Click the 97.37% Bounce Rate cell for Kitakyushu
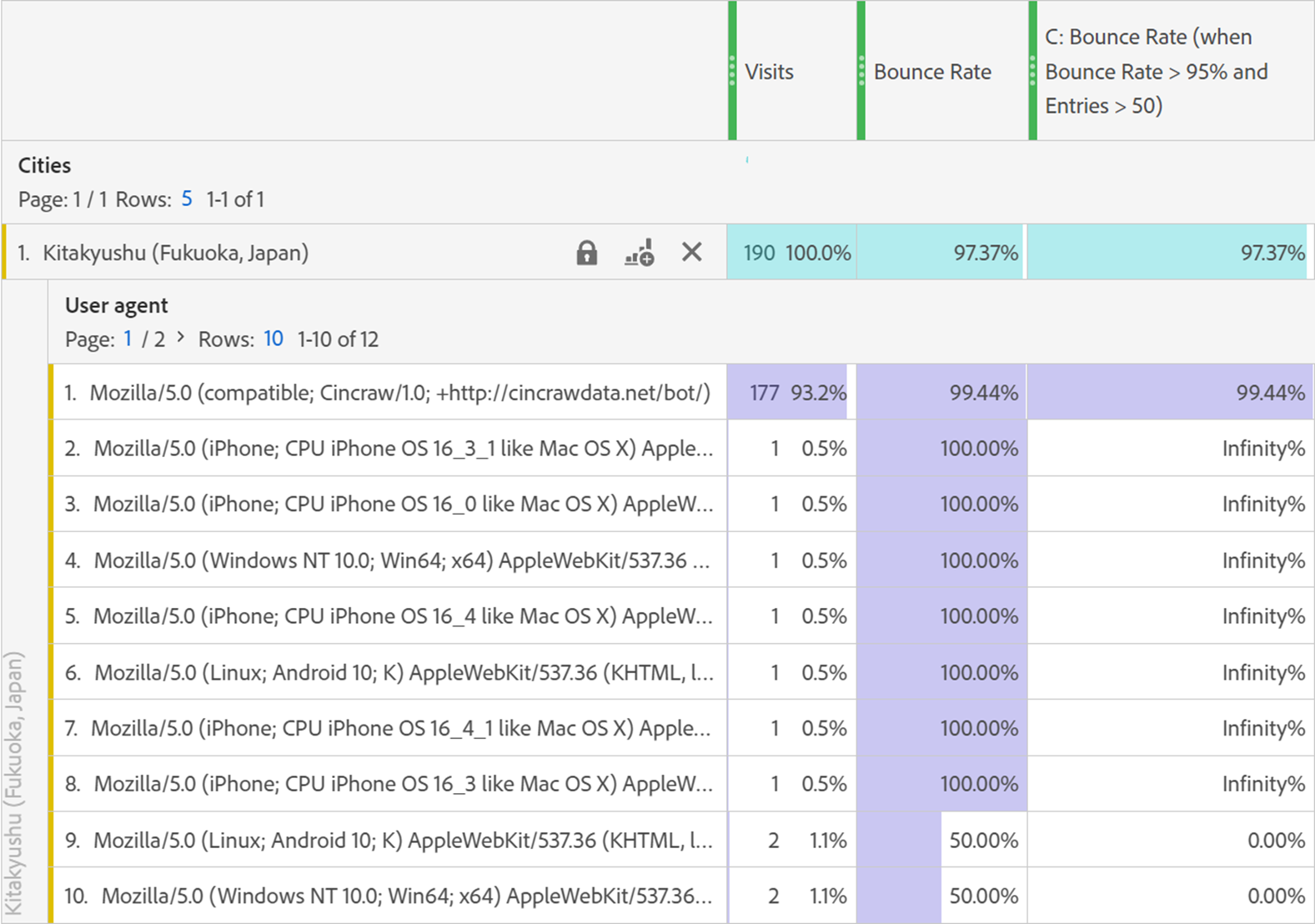The image size is (1315, 924). click(941, 252)
